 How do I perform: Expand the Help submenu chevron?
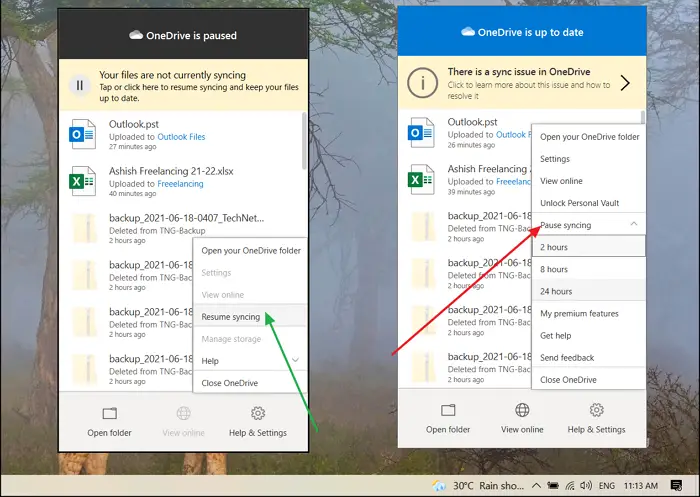295,360
